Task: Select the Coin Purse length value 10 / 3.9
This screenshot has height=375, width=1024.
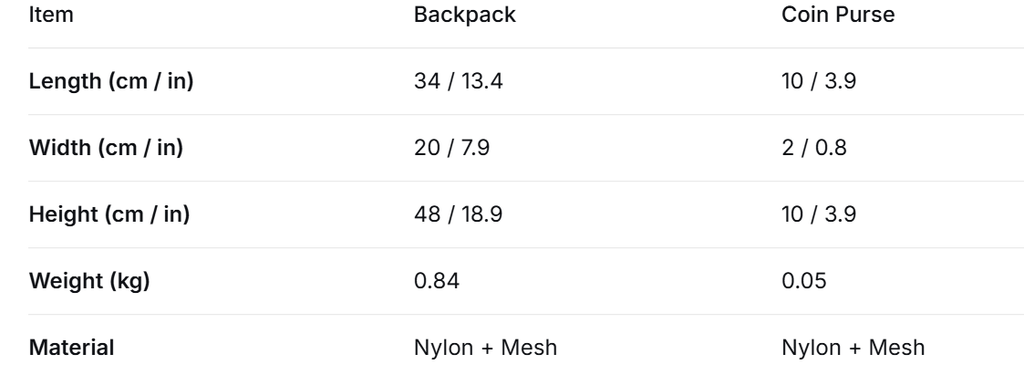Action: point(818,81)
